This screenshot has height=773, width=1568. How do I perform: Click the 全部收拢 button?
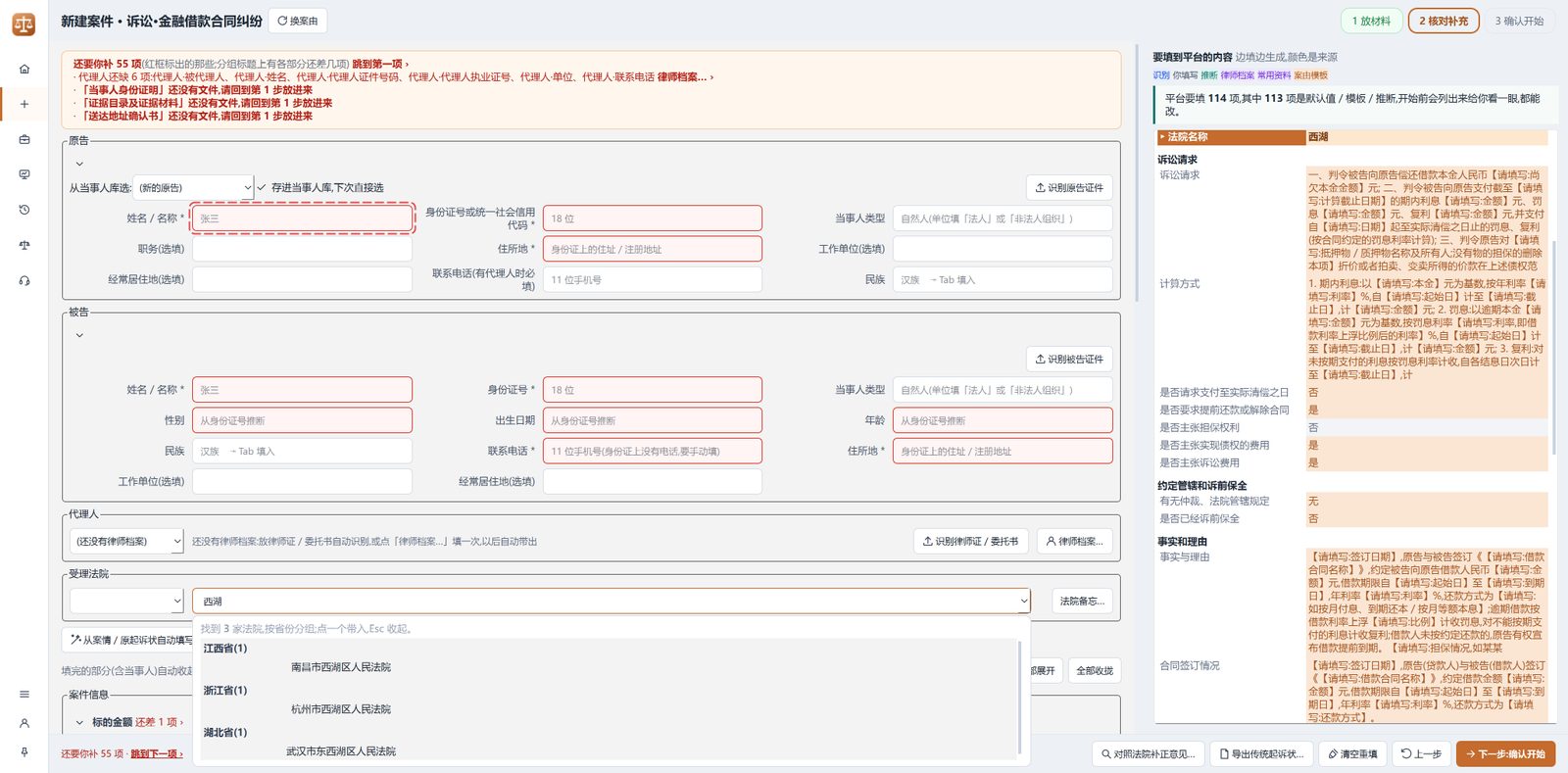1094,670
